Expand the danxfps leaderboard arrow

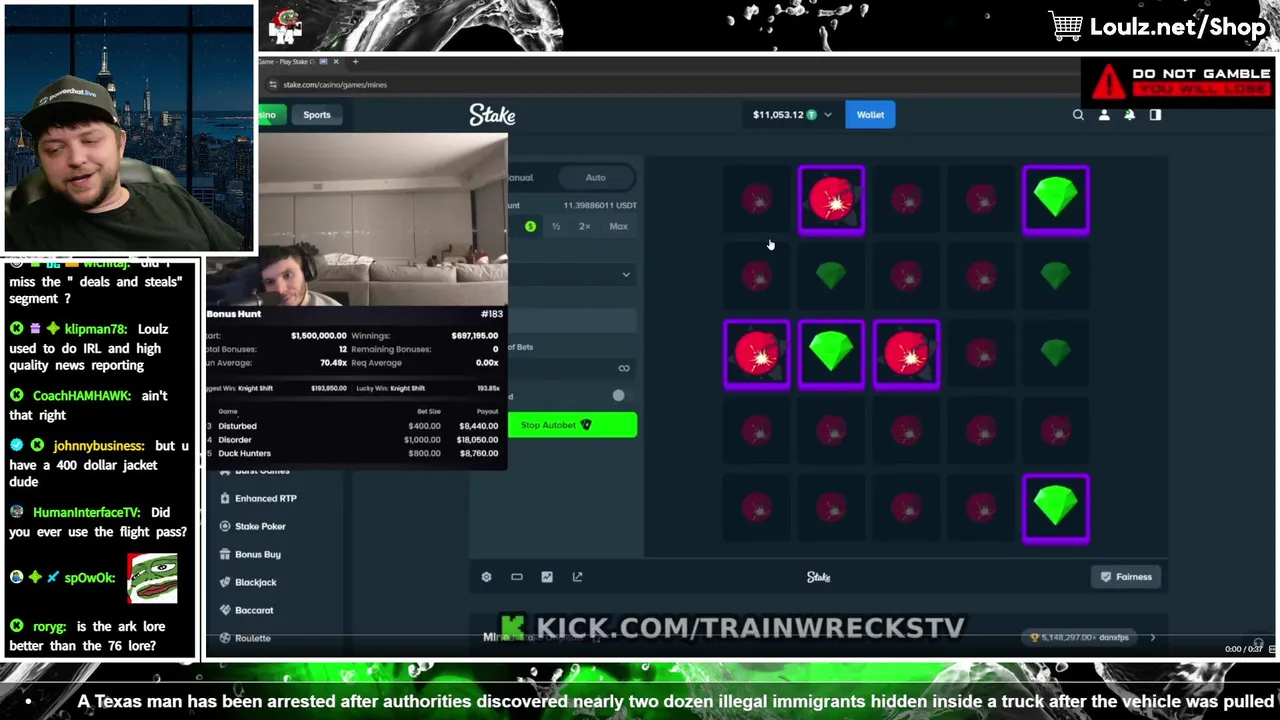tap(1152, 638)
